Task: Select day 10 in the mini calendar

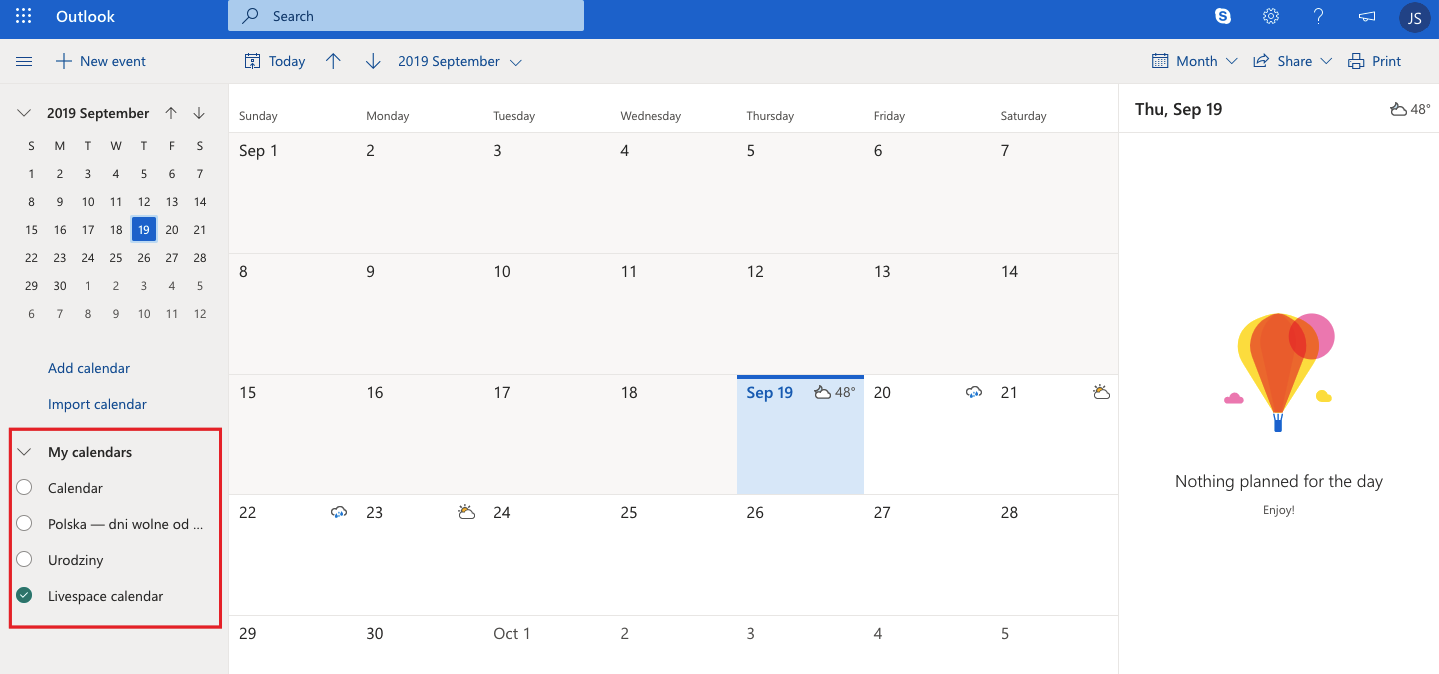Action: (88, 201)
